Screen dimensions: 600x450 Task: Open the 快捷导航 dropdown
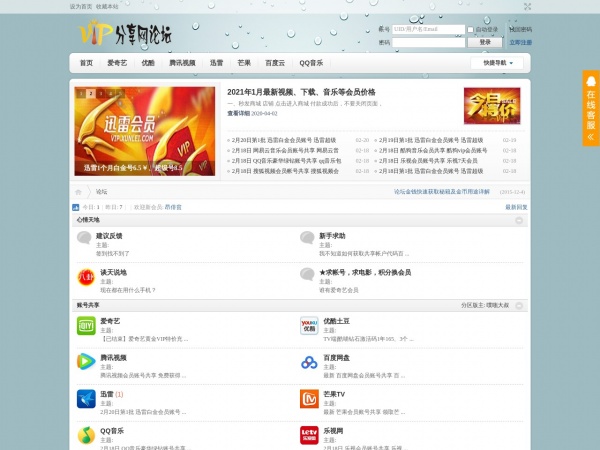(x=497, y=63)
